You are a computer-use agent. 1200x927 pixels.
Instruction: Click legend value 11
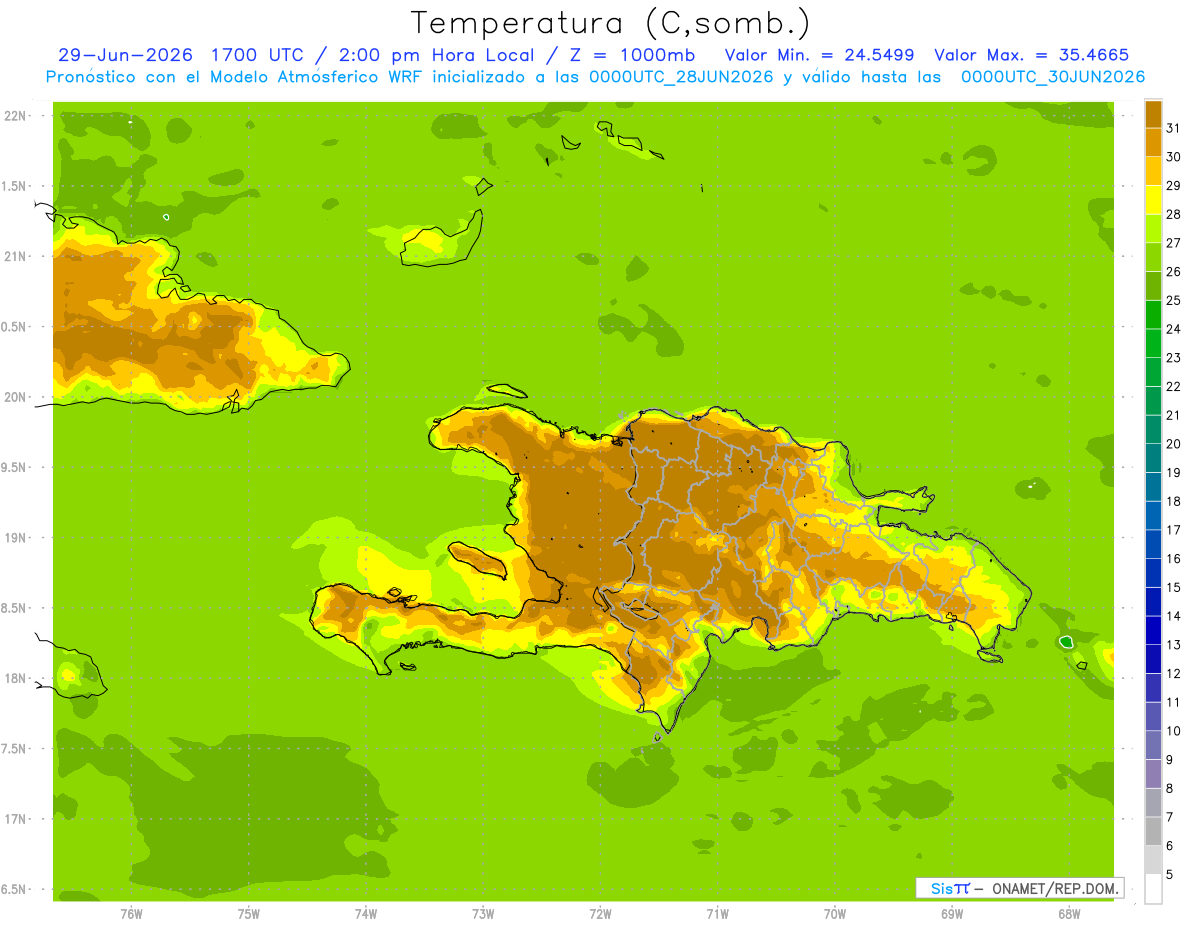click(x=1173, y=702)
